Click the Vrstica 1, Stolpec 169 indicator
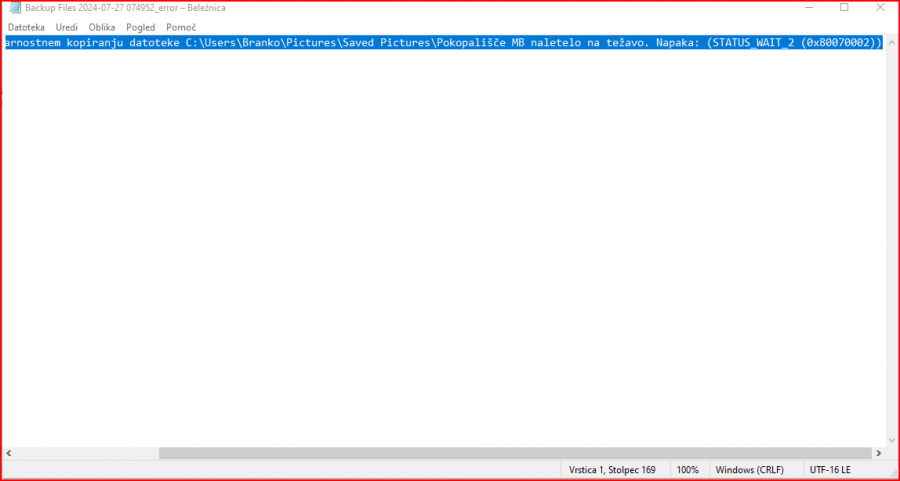 click(612, 469)
